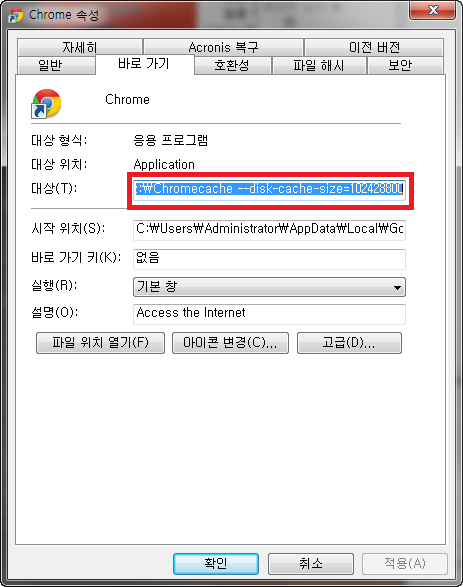Open the 파일 해시 tab
Image resolution: width=463 pixels, height=587 pixels.
pyautogui.click(x=319, y=66)
